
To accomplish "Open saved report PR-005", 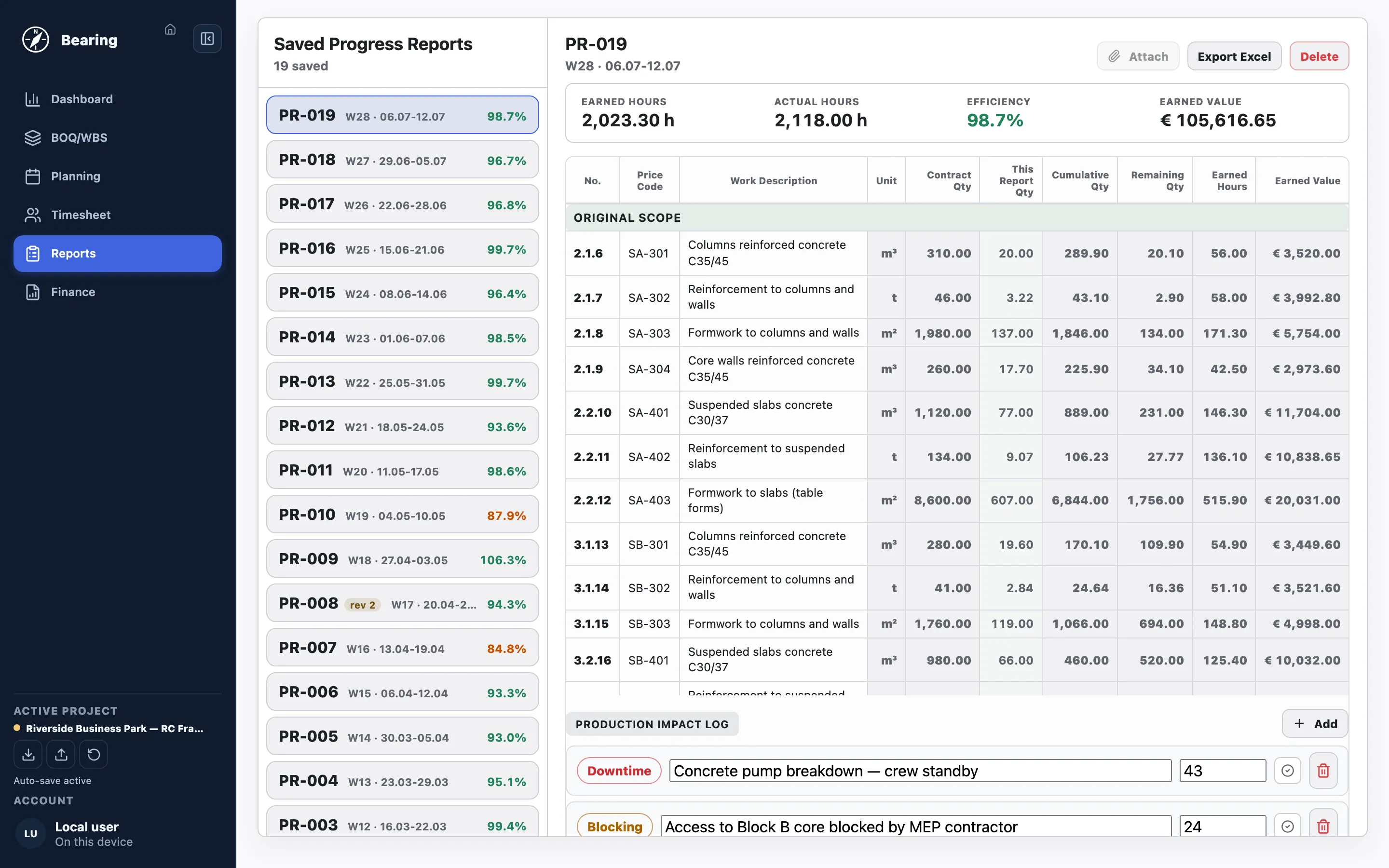I will point(402,736).
